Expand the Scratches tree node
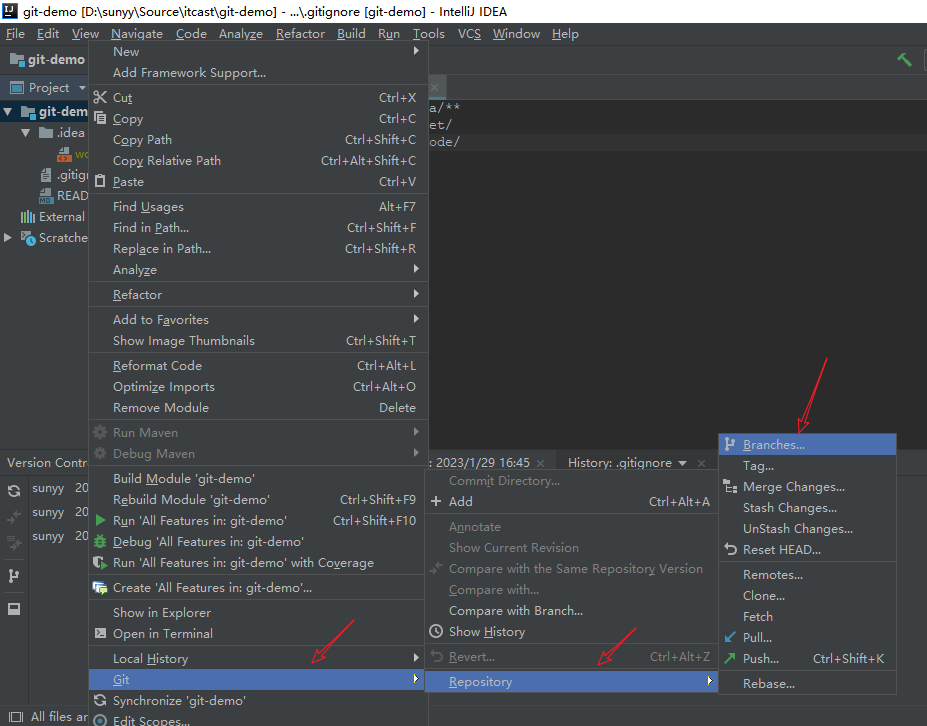 pyautogui.click(x=8, y=237)
